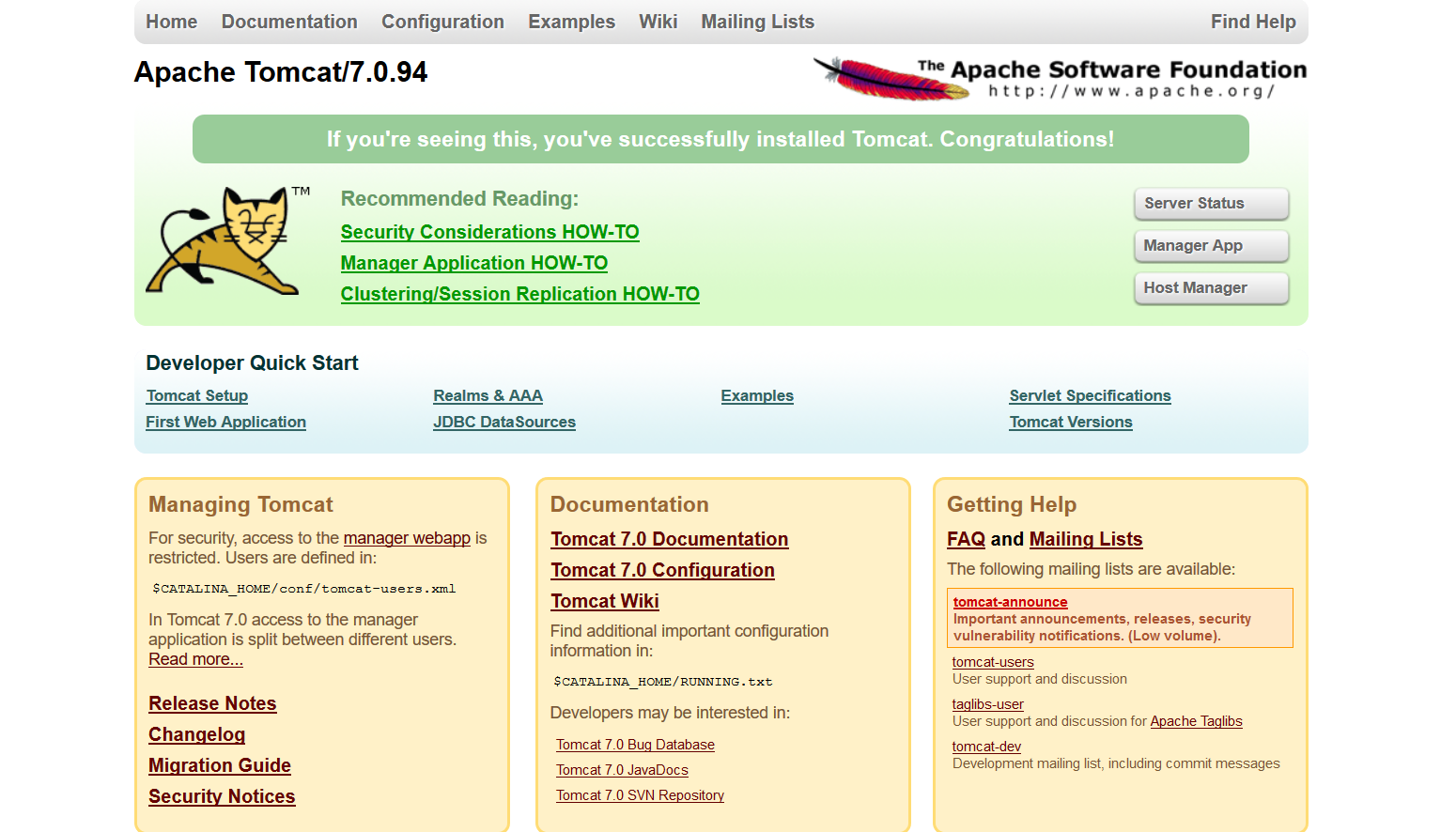
Task: Follow the First Web Application link
Action: [225, 423]
